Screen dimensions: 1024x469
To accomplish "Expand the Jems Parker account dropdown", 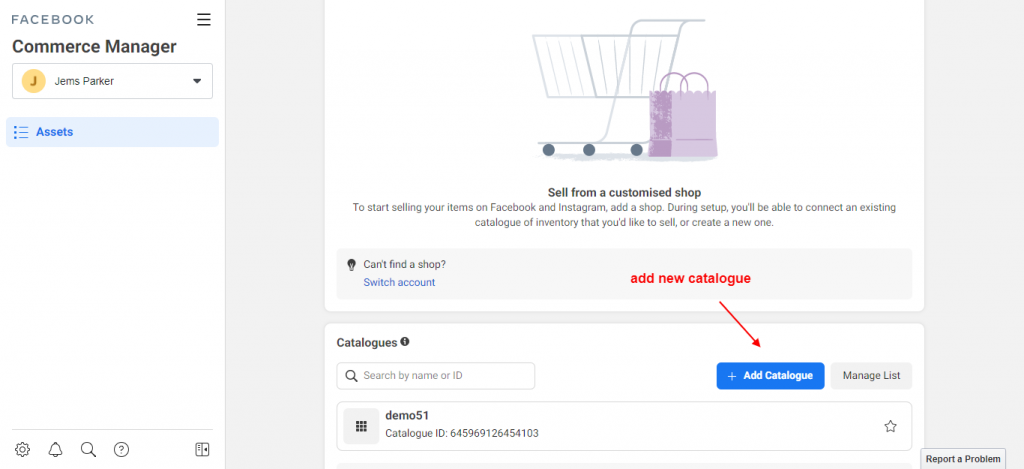I will 197,81.
